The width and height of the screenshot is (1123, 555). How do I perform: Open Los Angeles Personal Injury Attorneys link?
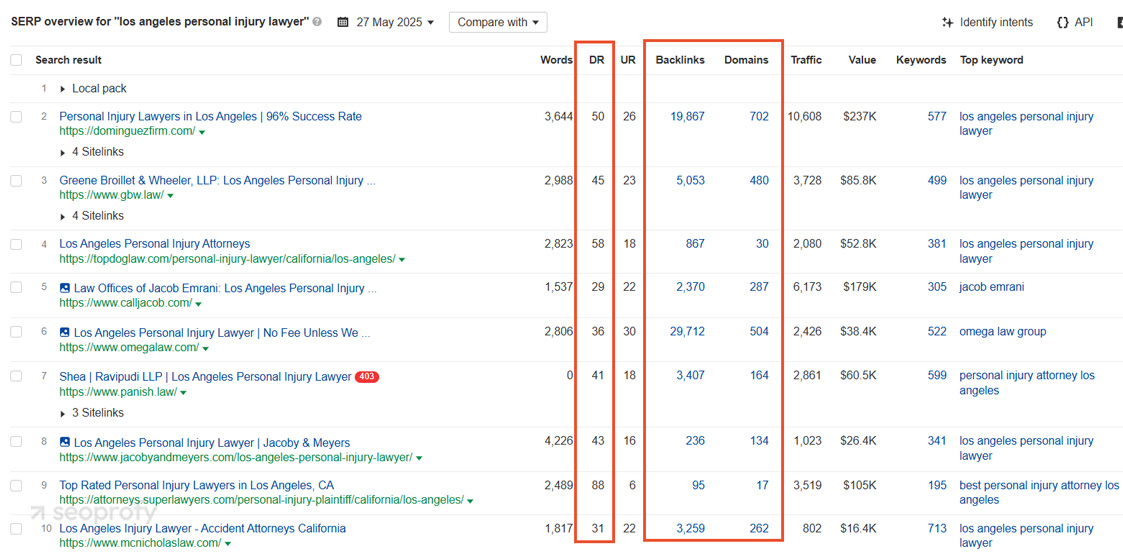tap(155, 244)
